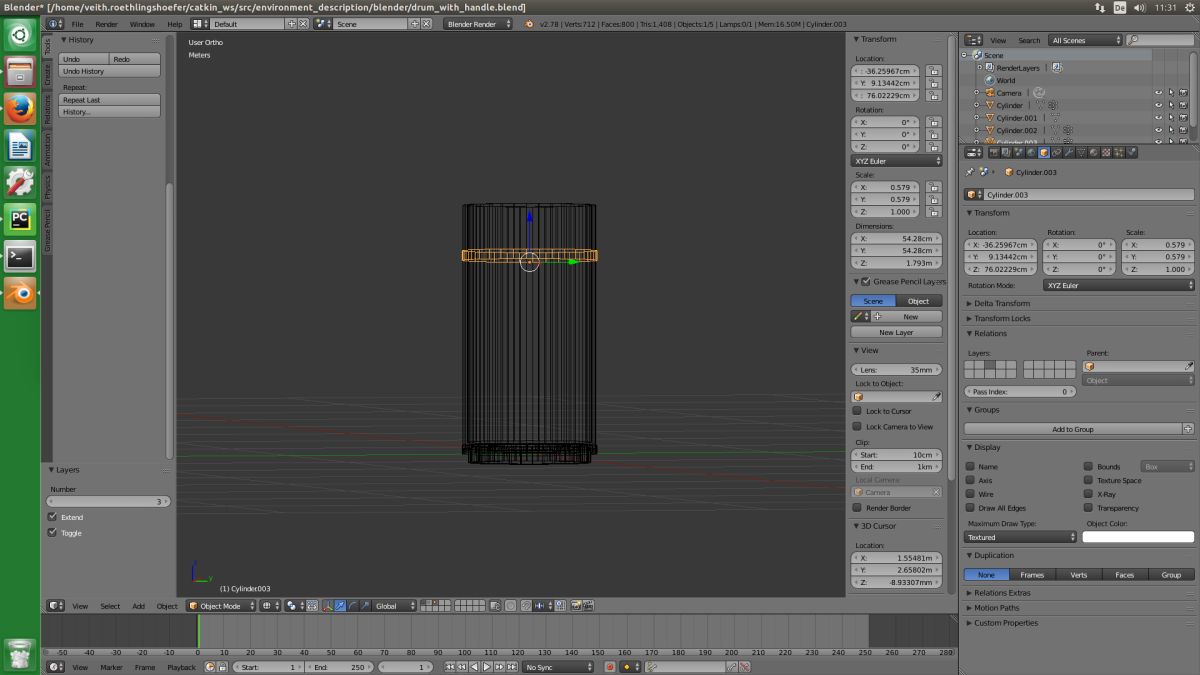Enable the Lock to Cursor checkbox
This screenshot has width=1200, height=675.
pyautogui.click(x=857, y=411)
